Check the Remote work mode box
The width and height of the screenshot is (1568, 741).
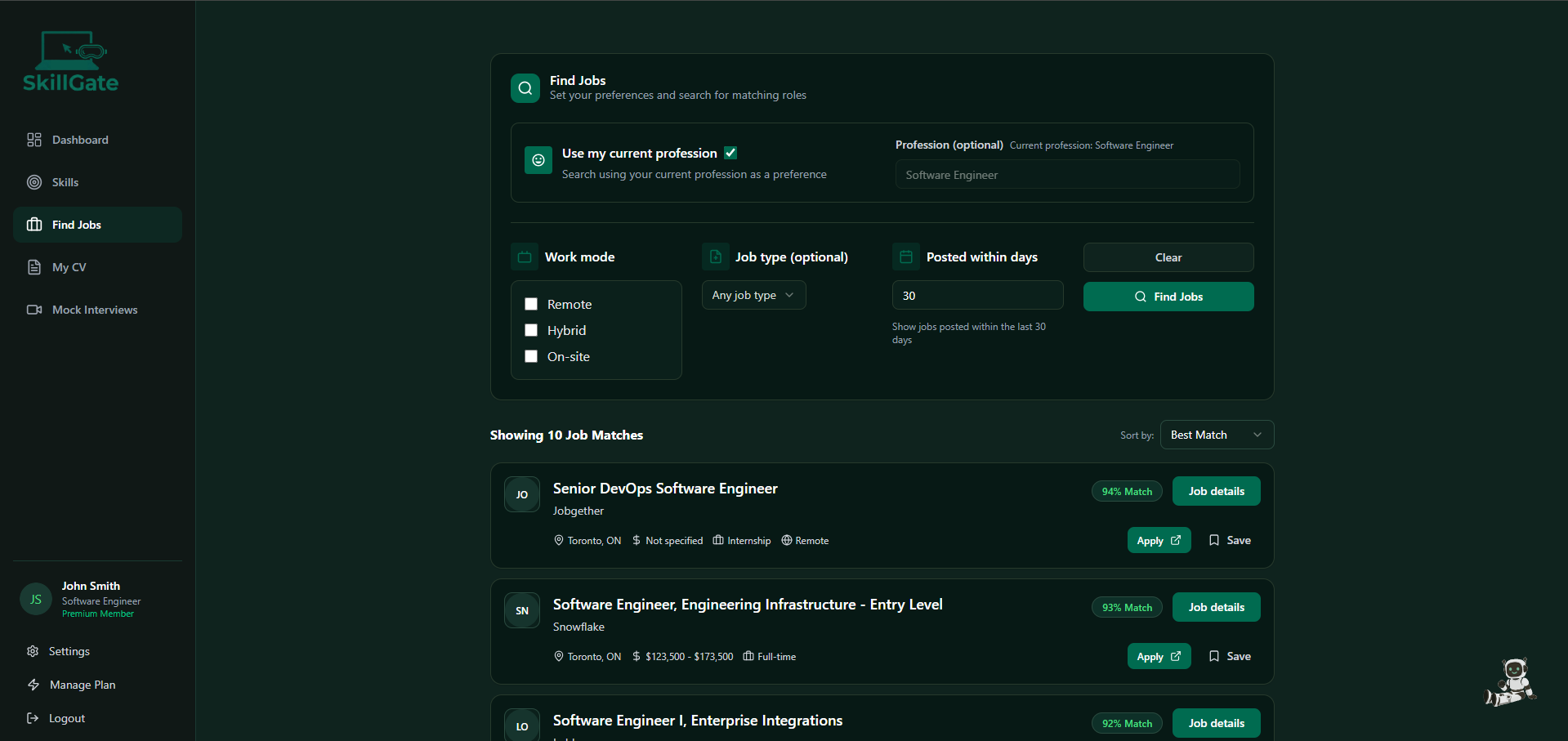[531, 304]
